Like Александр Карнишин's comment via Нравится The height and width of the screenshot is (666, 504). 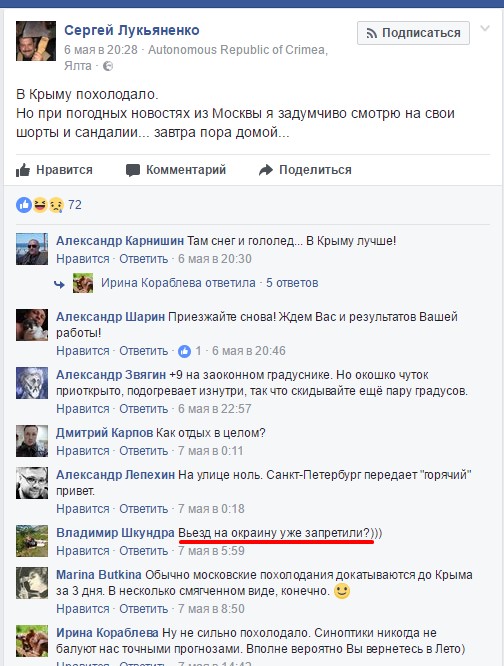tap(83, 259)
